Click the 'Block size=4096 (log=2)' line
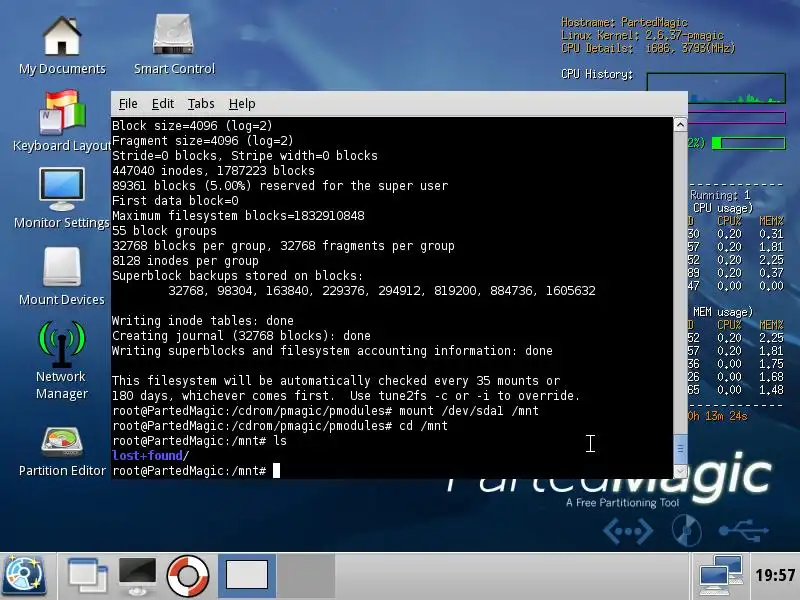800x600 pixels. pyautogui.click(x=192, y=126)
